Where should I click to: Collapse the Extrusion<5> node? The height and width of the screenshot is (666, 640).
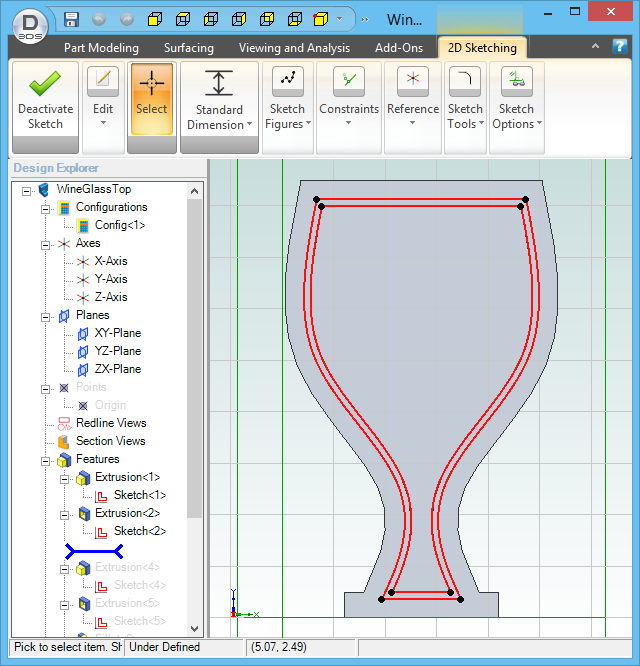coord(64,605)
